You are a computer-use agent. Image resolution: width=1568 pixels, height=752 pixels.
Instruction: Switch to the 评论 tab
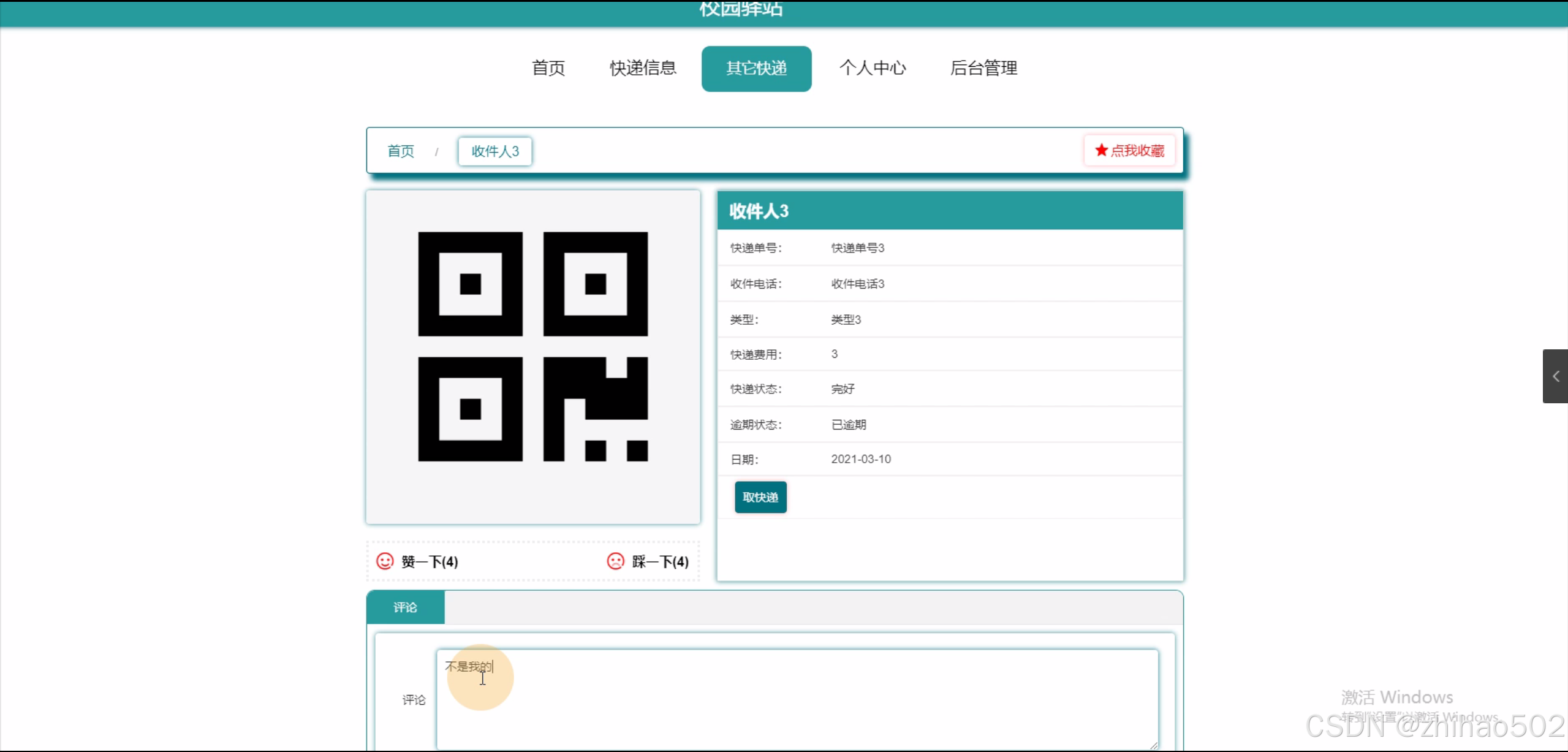(405, 607)
